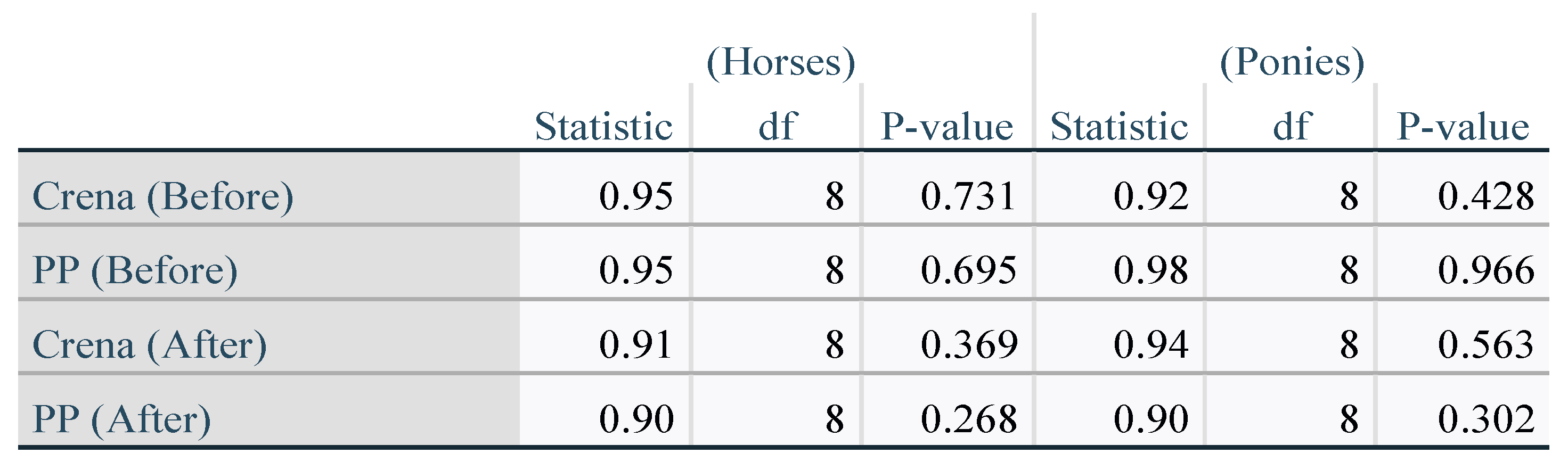The width and height of the screenshot is (1568, 470).
Task: Select the Crena (Before) row label
Action: pyautogui.click(x=162, y=196)
